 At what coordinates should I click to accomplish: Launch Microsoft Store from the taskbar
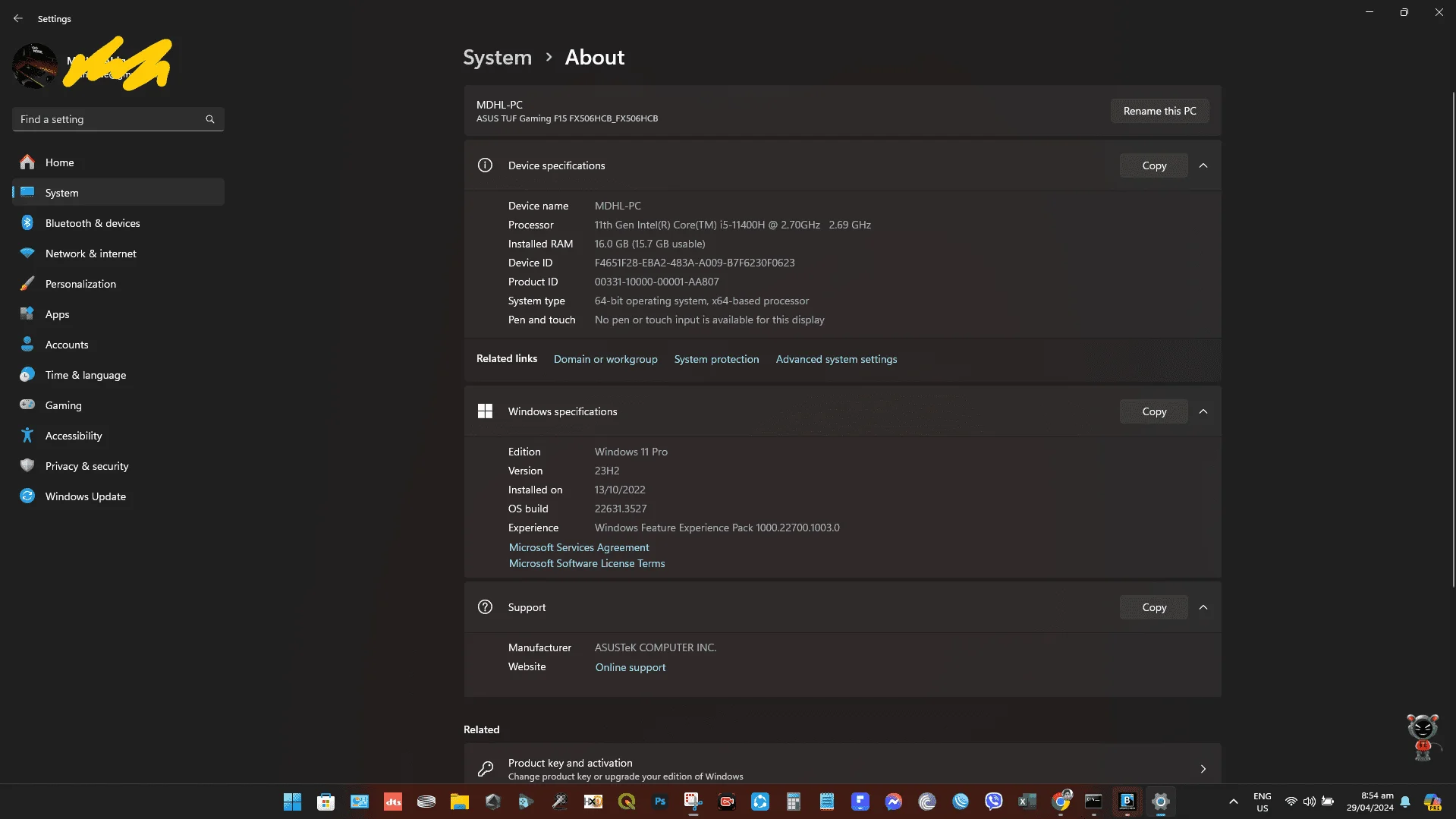pyautogui.click(x=325, y=802)
